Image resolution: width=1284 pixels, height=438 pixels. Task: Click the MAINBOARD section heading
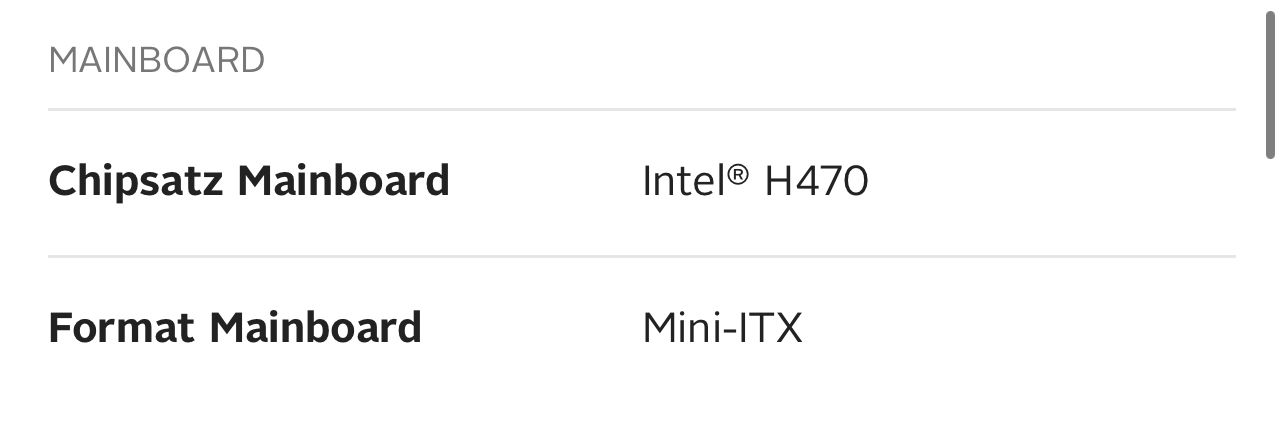pos(156,61)
